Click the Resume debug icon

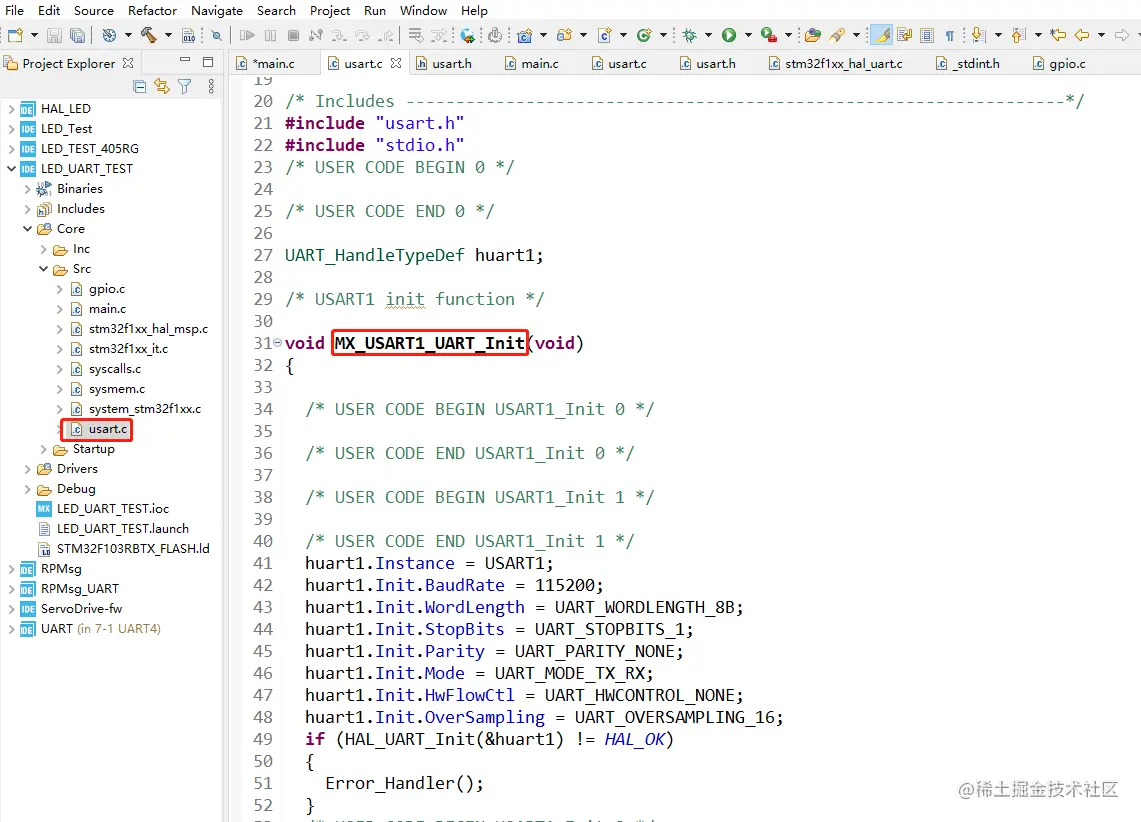point(247,35)
